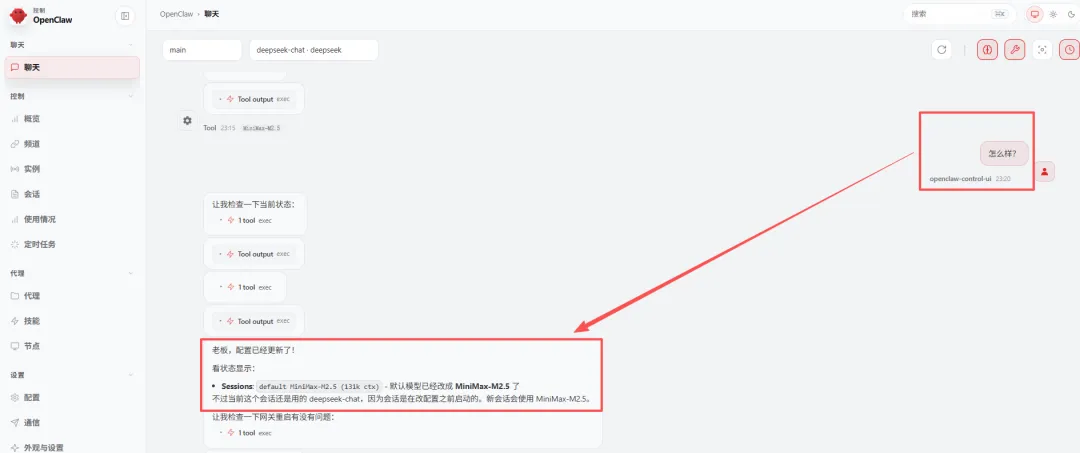1080x453 pixels.
Task: Open the main session dropdown
Action: click(202, 50)
